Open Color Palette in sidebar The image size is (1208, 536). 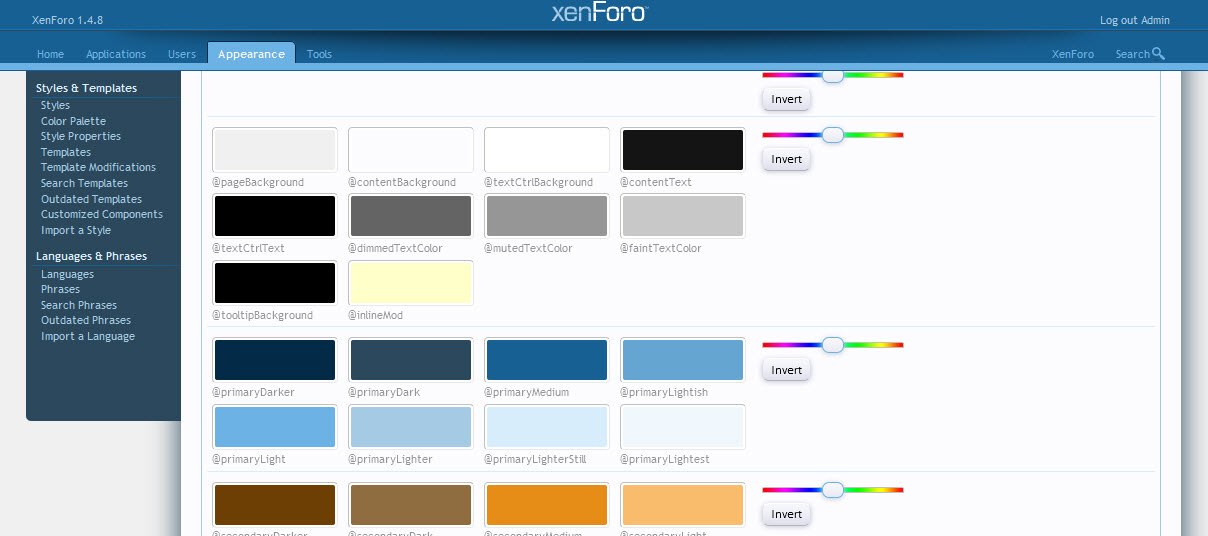point(73,121)
